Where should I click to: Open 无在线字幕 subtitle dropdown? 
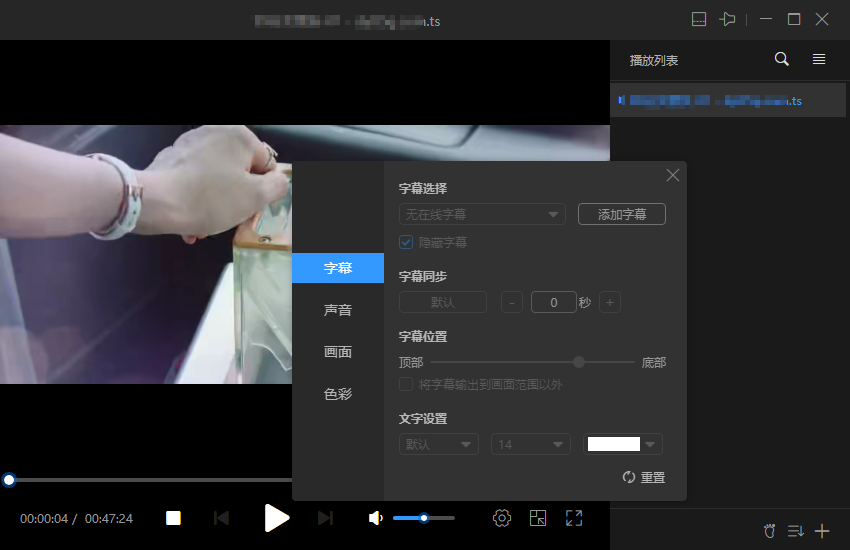(x=482, y=214)
